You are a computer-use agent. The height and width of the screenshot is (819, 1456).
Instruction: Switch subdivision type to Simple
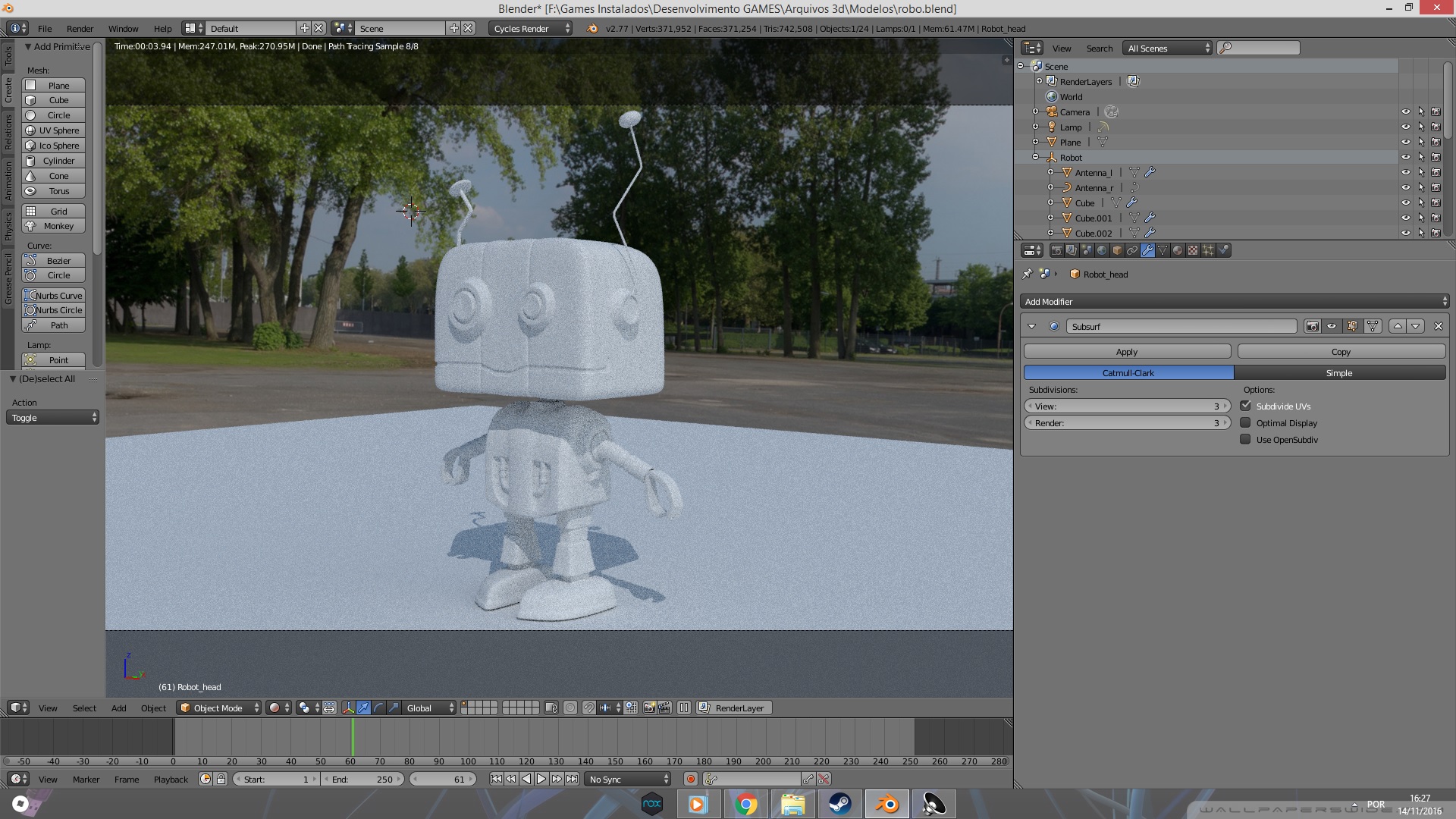tap(1339, 372)
